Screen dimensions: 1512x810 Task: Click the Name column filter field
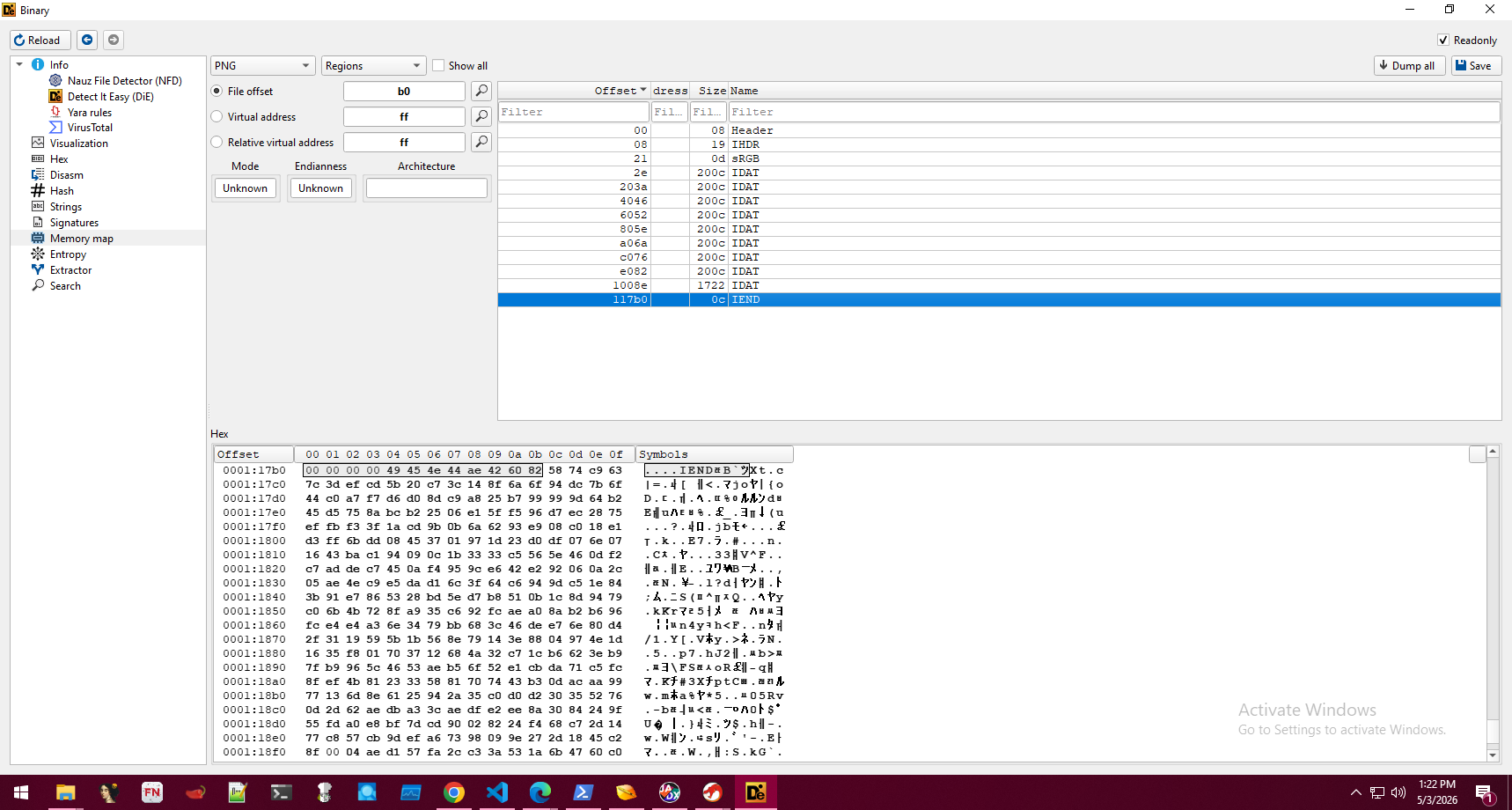(x=1114, y=112)
